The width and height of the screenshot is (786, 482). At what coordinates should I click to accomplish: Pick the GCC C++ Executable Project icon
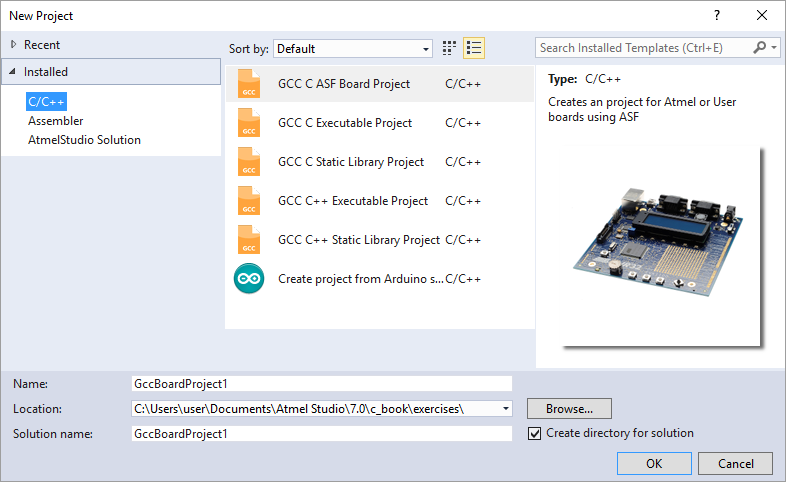[x=249, y=201]
